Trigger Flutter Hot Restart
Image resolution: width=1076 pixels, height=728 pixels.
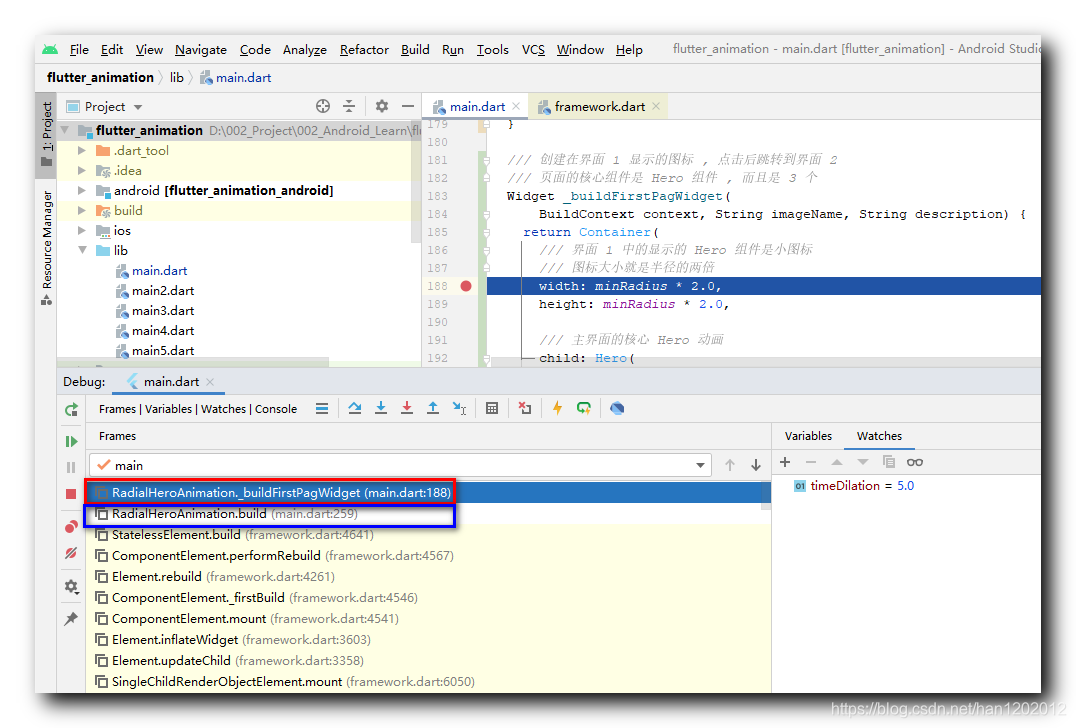[x=584, y=409]
